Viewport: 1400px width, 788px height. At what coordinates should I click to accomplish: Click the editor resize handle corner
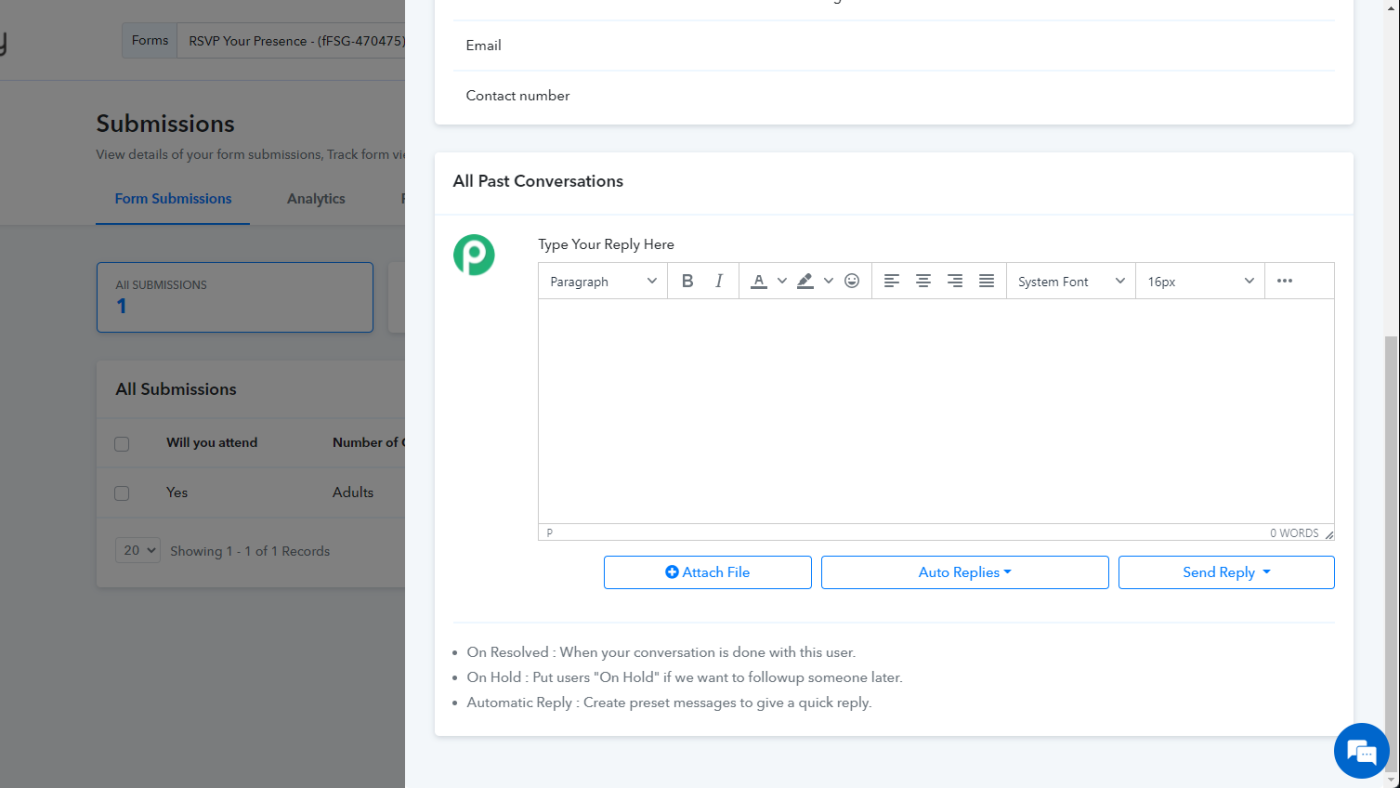click(1328, 534)
